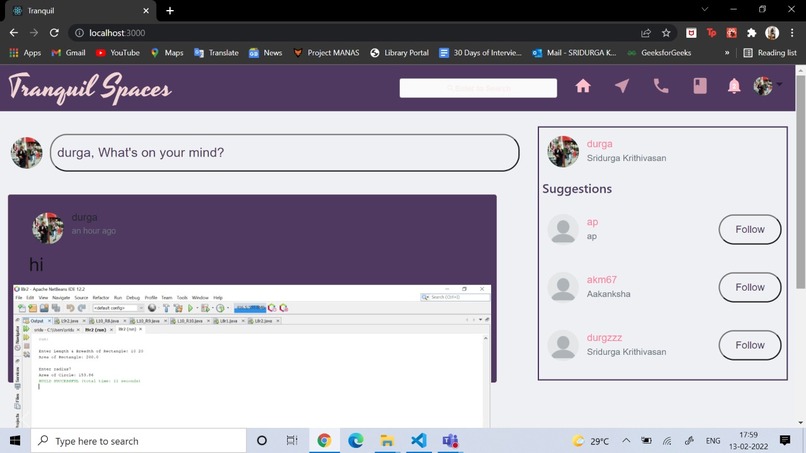Image resolution: width=806 pixels, height=453 pixels.
Task: Click the share page icon in address bar
Action: pyautogui.click(x=646, y=33)
